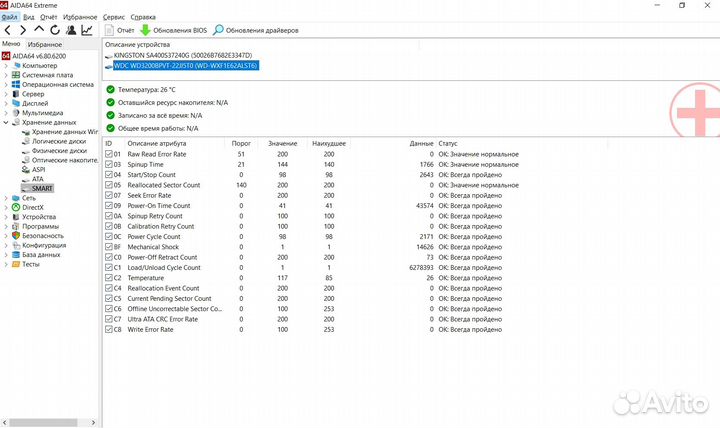This screenshot has width=720, height=428.
Task: Collapse the Хранение данных node arrow
Action: click(x=6, y=123)
